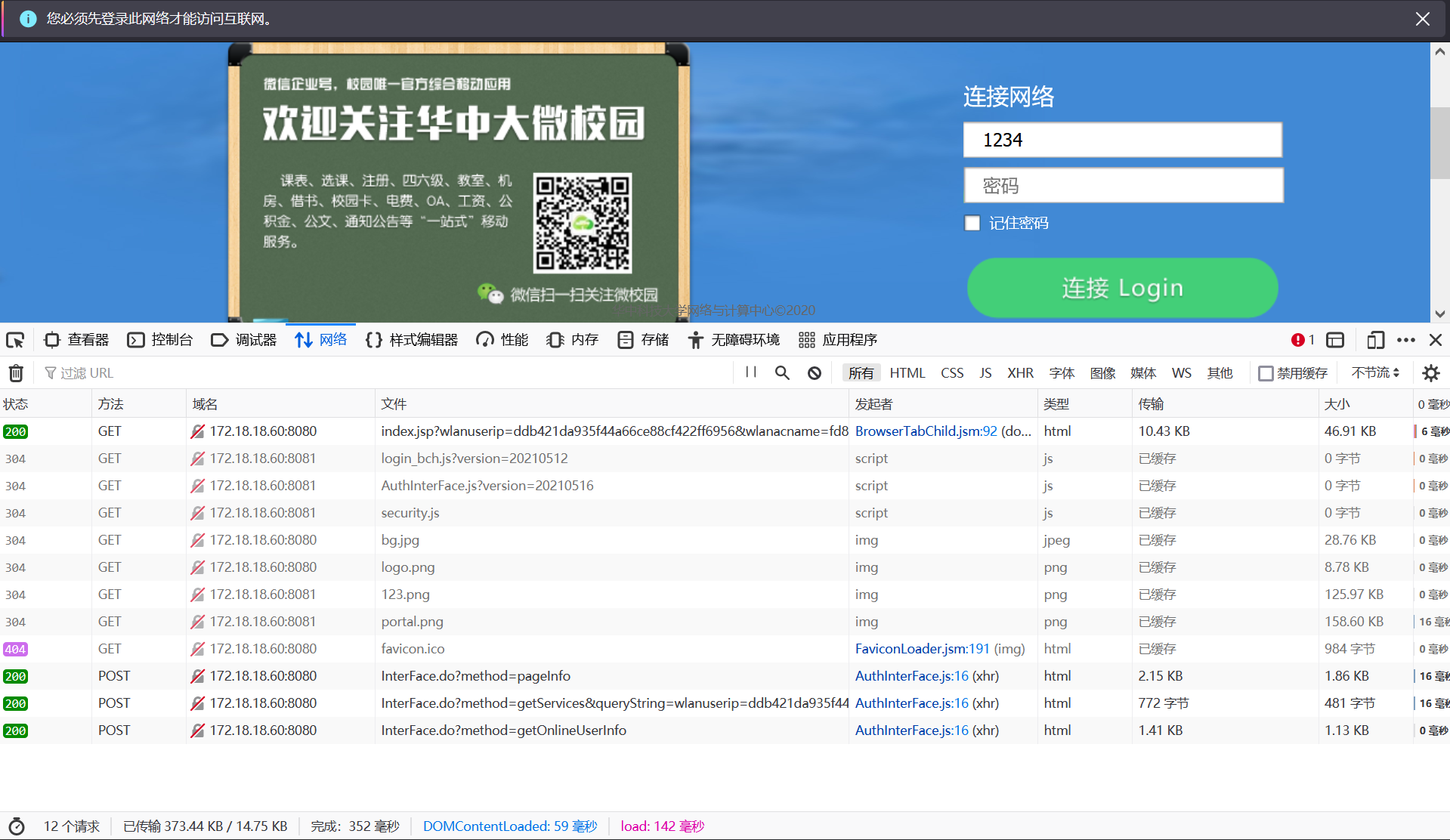Click the page scrollbar up arrow
1450x840 pixels.
[1439, 52]
